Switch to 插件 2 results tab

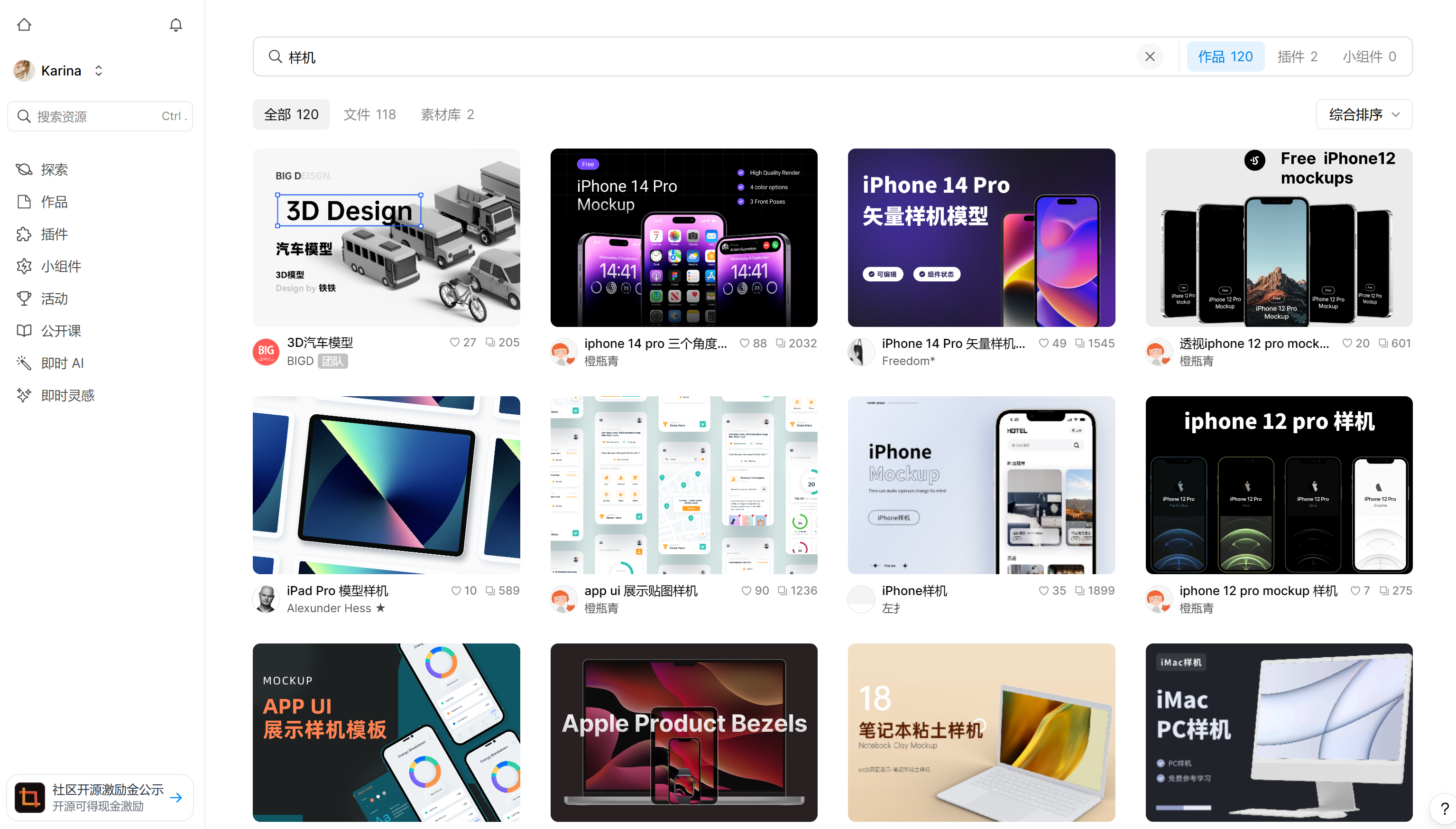[1297, 56]
